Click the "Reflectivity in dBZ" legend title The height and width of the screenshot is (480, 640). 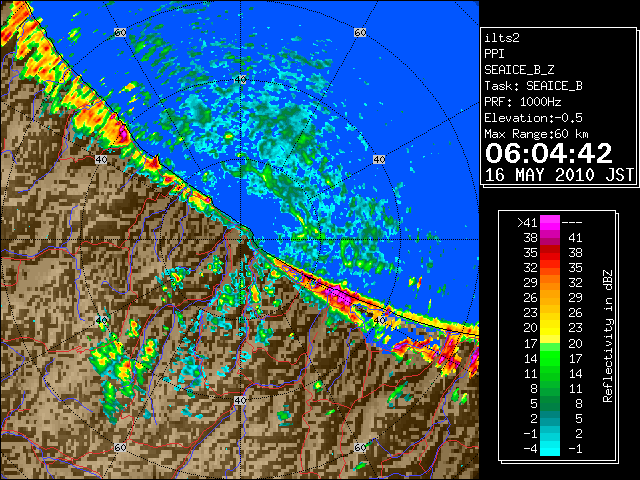coord(608,336)
